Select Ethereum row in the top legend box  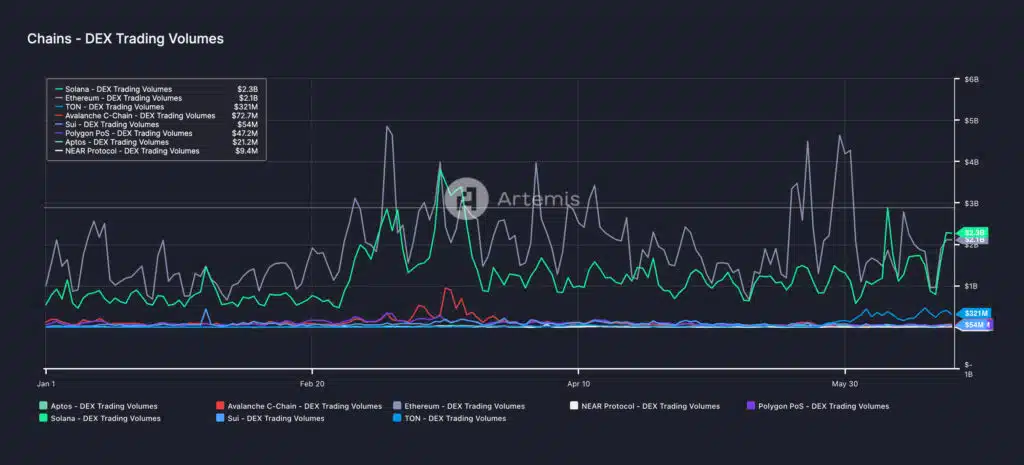point(157,98)
